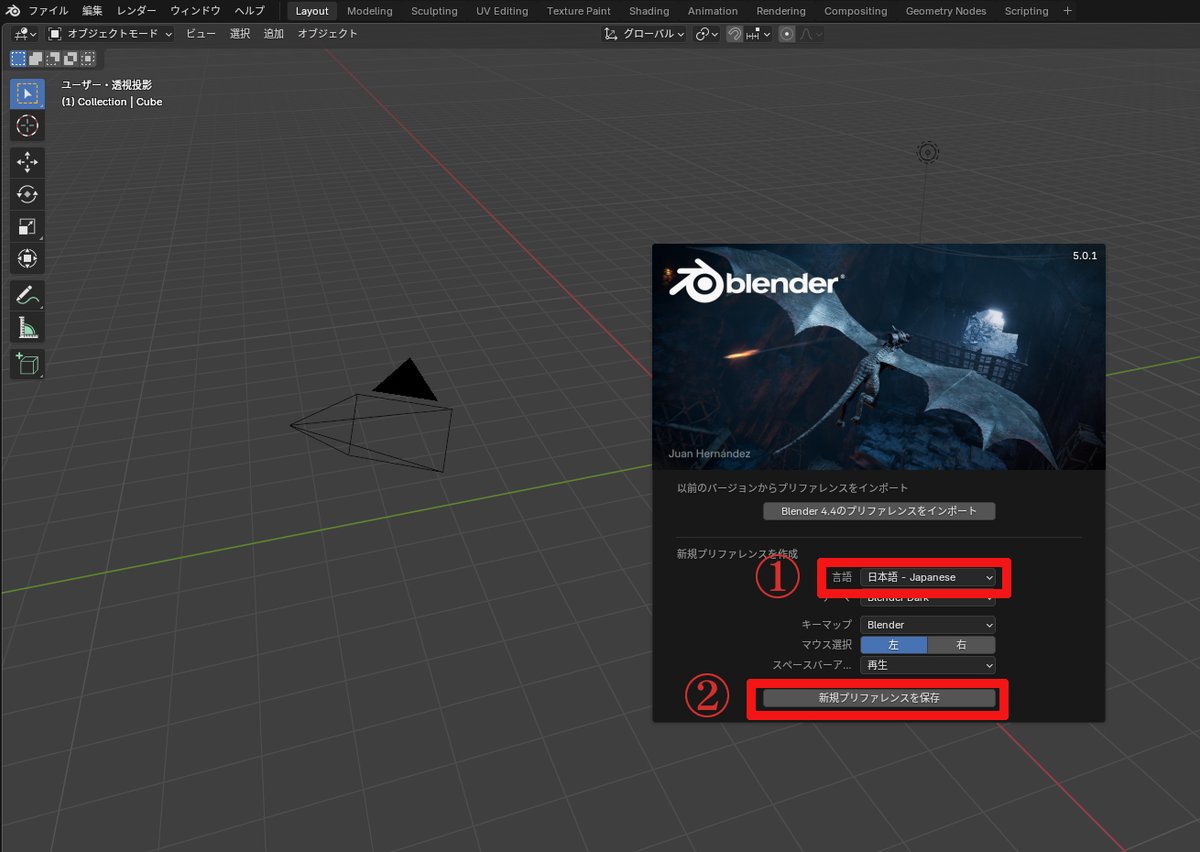Open the 選択 viewport menu
This screenshot has width=1200, height=852.
pos(240,34)
